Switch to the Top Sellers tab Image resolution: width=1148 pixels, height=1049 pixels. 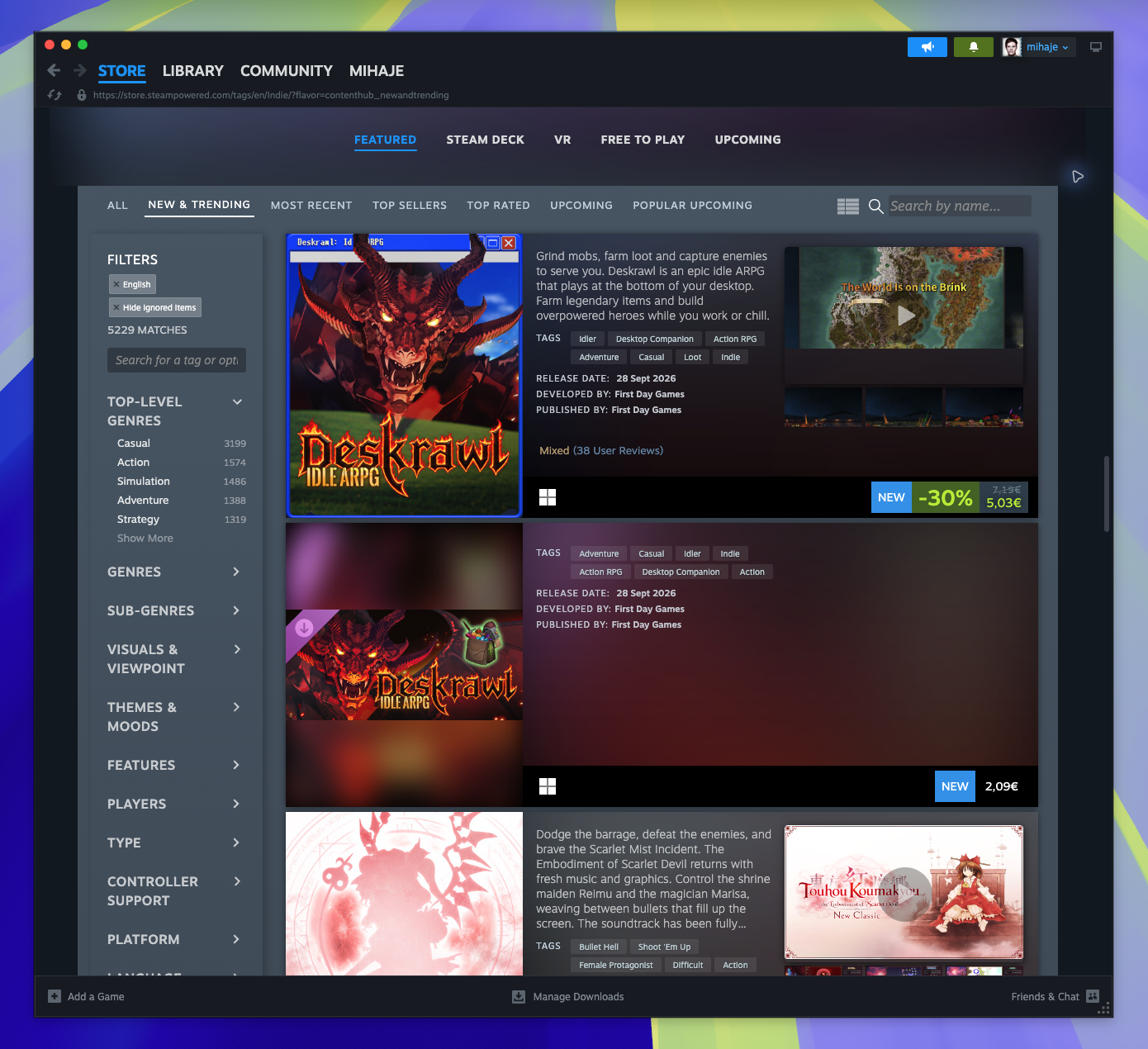[x=410, y=206]
